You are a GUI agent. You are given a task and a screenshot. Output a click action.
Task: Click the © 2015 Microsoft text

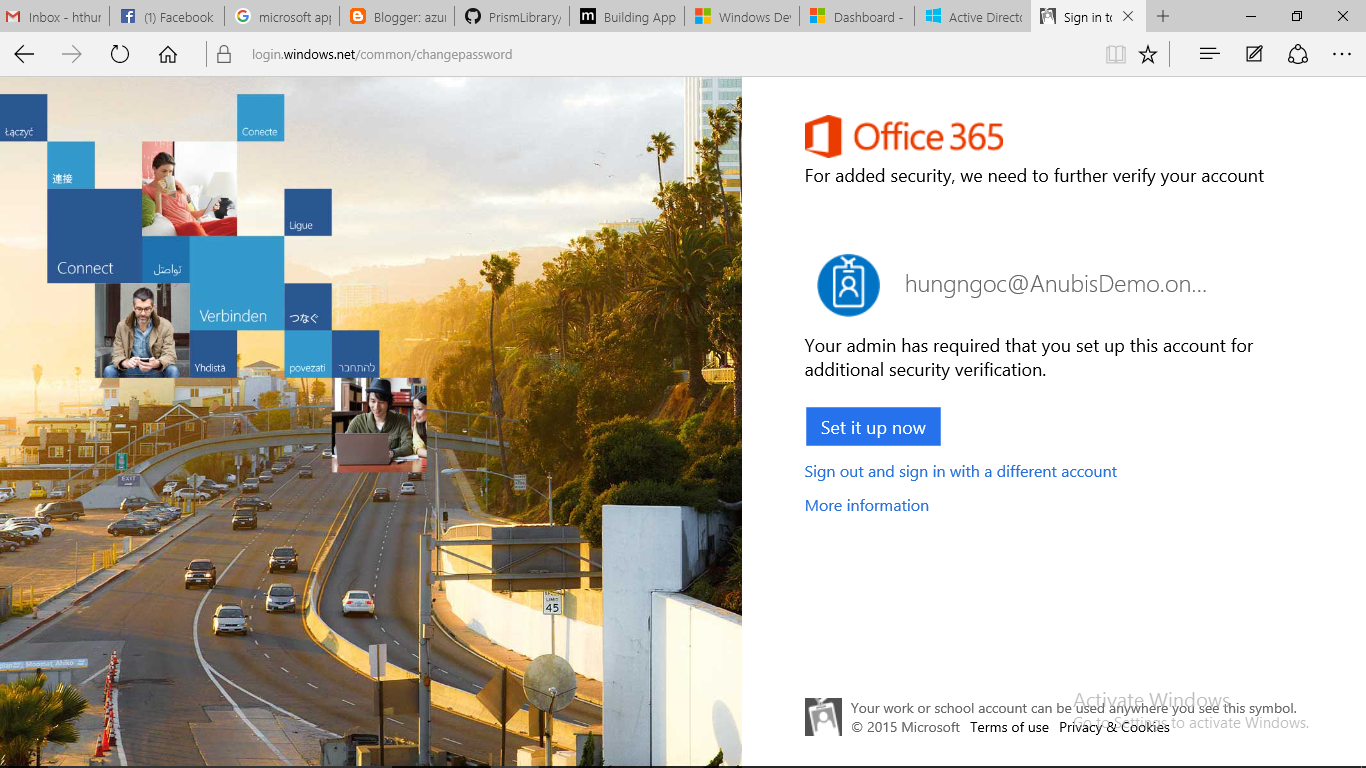coord(905,727)
